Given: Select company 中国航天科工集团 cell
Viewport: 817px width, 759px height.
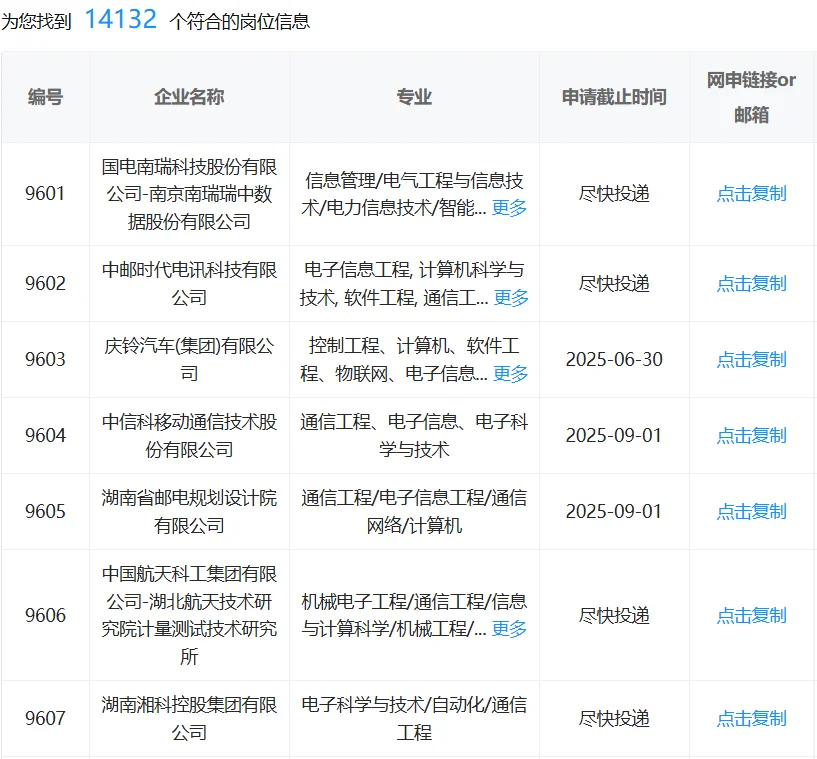Looking at the screenshot, I should pos(189,616).
